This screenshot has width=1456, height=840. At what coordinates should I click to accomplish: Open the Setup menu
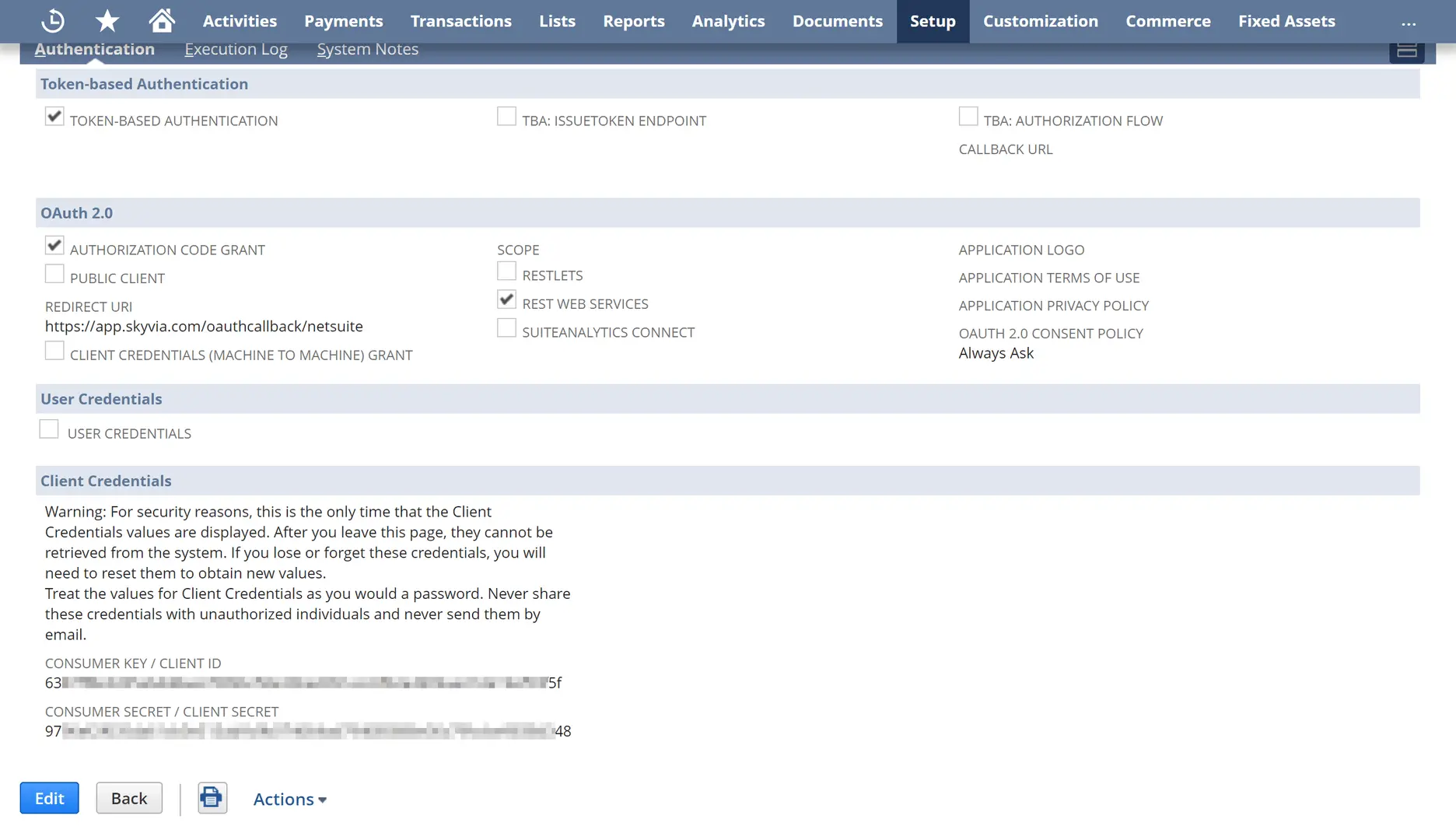click(x=933, y=21)
